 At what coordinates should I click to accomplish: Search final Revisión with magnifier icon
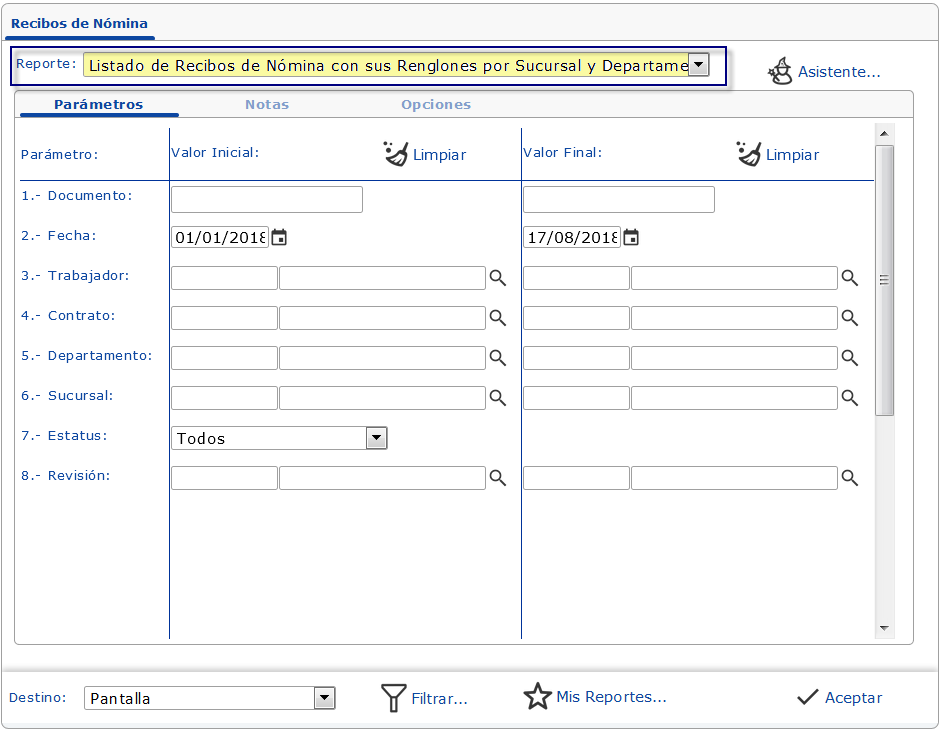[x=850, y=478]
